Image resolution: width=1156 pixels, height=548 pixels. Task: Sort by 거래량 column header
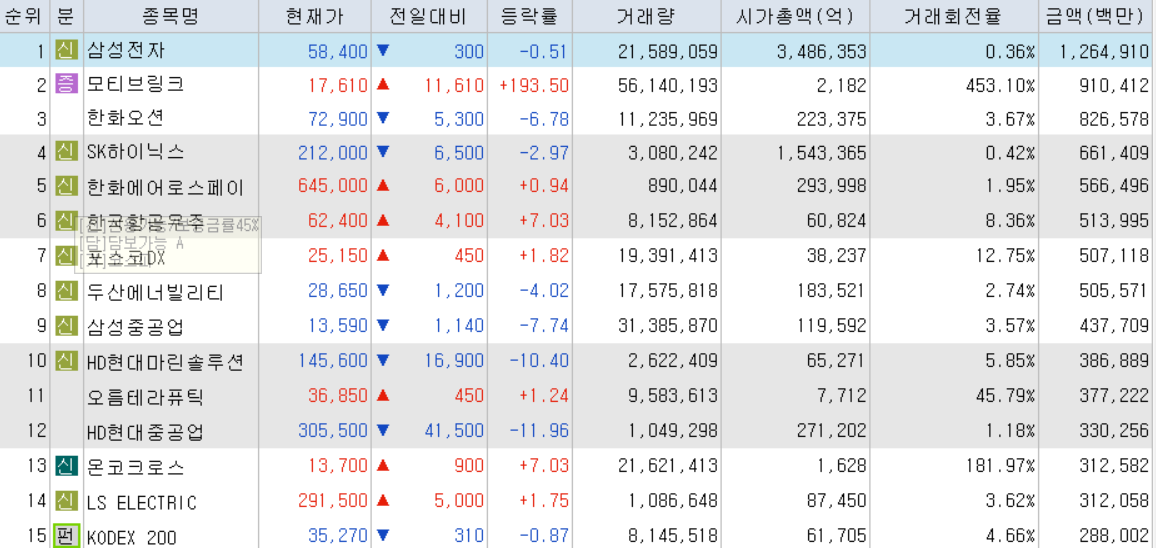coord(647,16)
